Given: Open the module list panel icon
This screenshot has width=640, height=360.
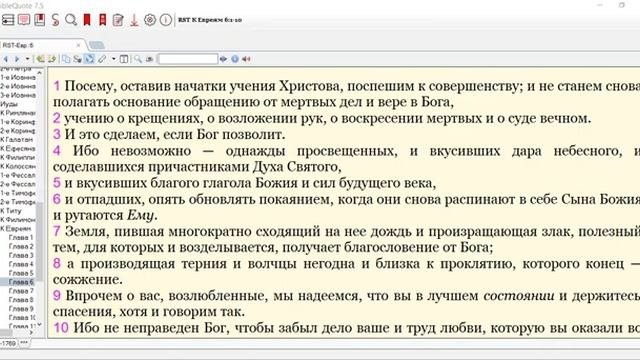Looking at the screenshot, I should point(8,20).
